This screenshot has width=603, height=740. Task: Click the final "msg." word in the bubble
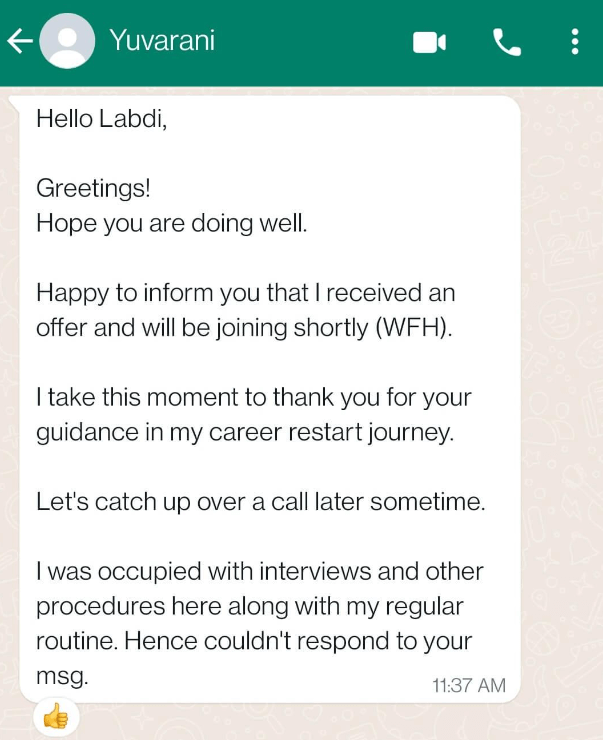(62, 676)
